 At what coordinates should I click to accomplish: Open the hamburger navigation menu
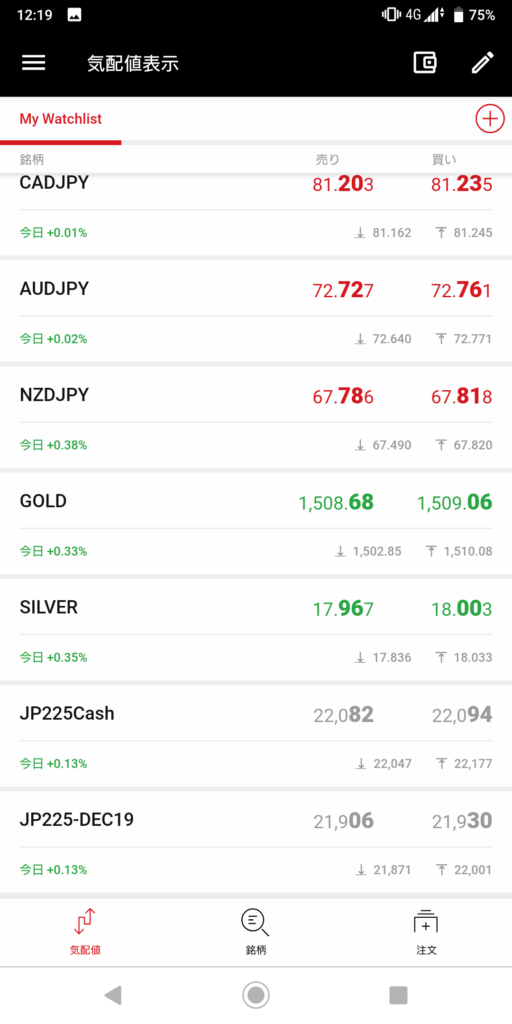pos(34,63)
